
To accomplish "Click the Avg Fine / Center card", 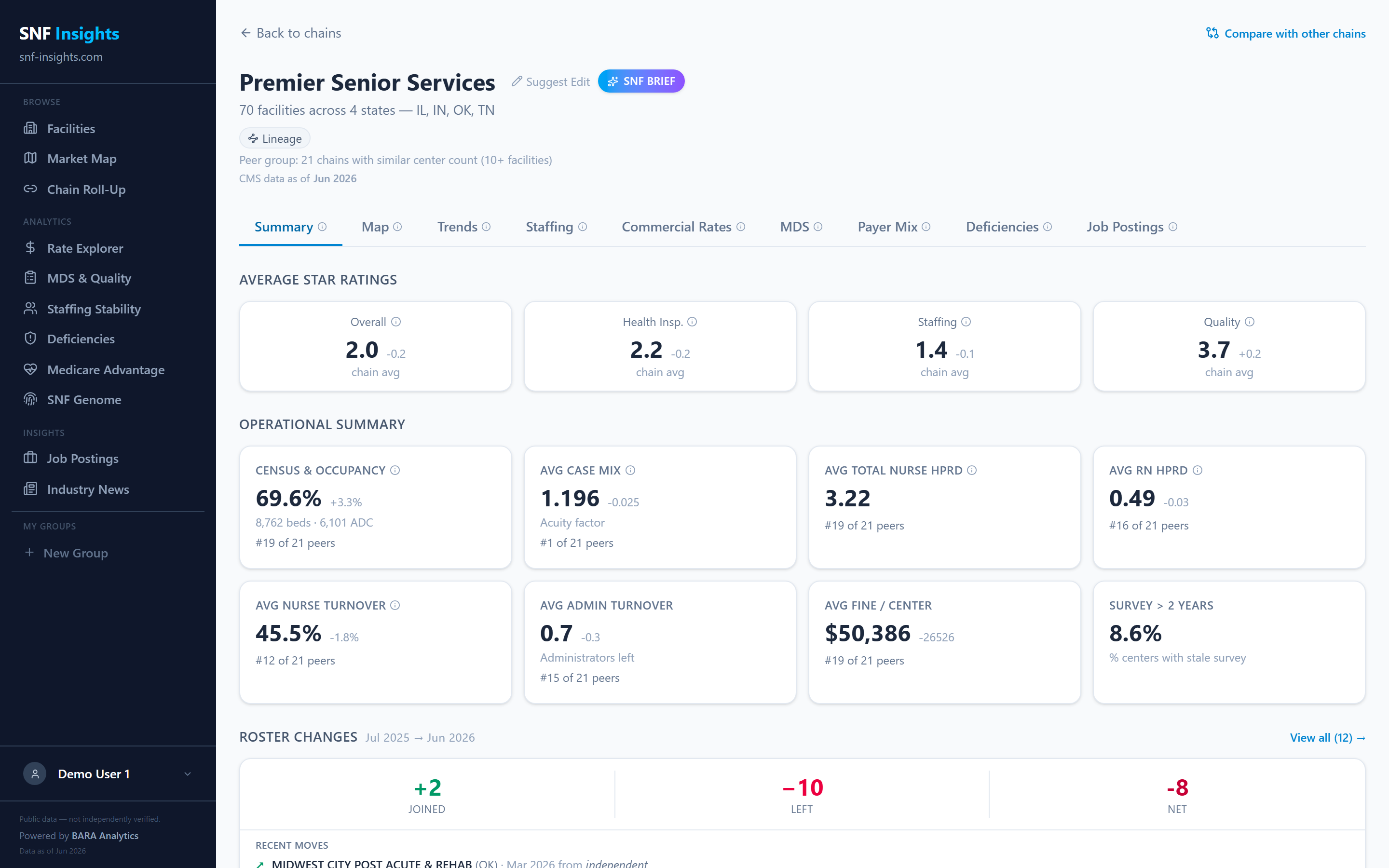I will pyautogui.click(x=944, y=642).
